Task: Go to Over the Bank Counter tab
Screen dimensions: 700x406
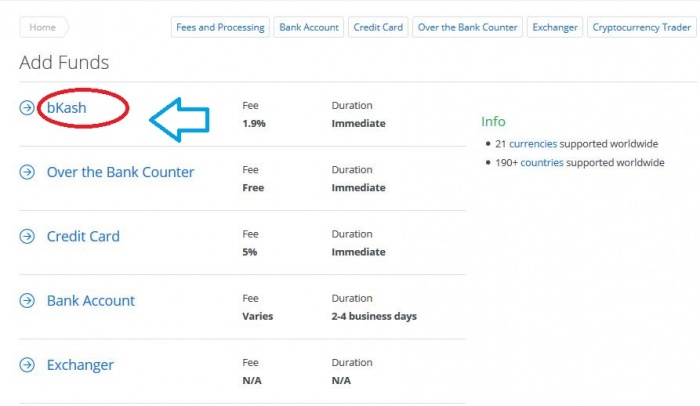Action: tap(467, 27)
